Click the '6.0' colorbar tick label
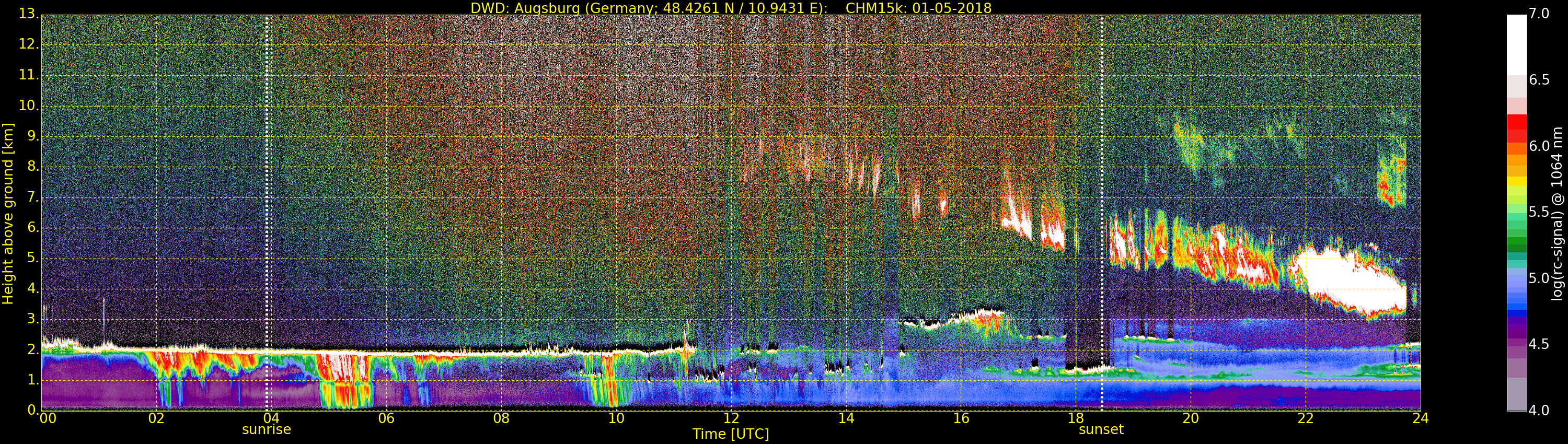1568x444 pixels. [1539, 146]
